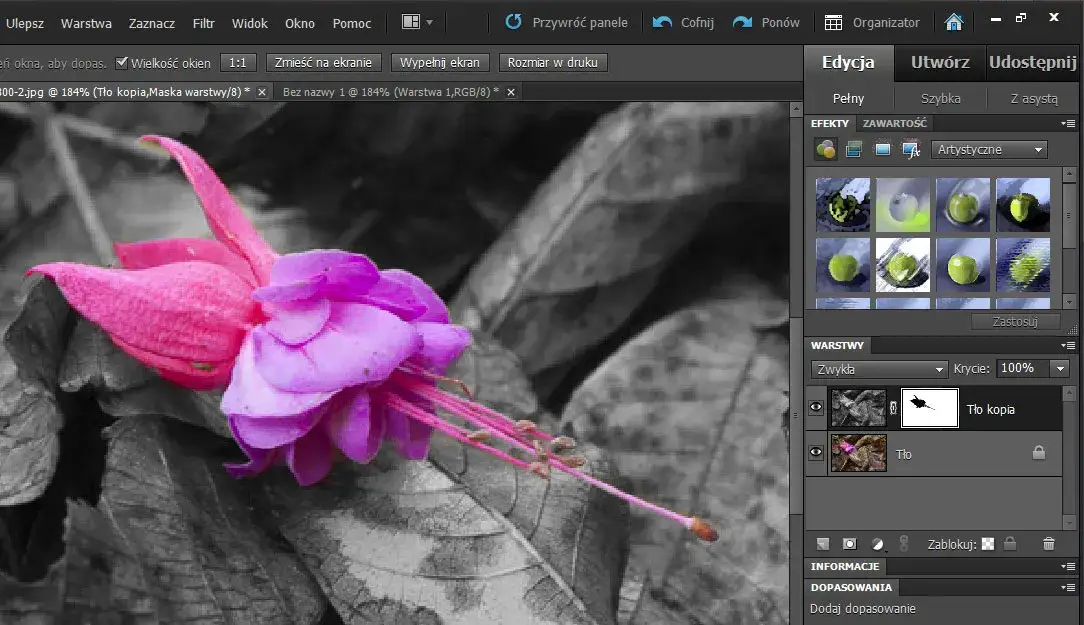This screenshot has width=1084, height=625.
Task: Add a layer mask to current layer
Action: click(849, 544)
